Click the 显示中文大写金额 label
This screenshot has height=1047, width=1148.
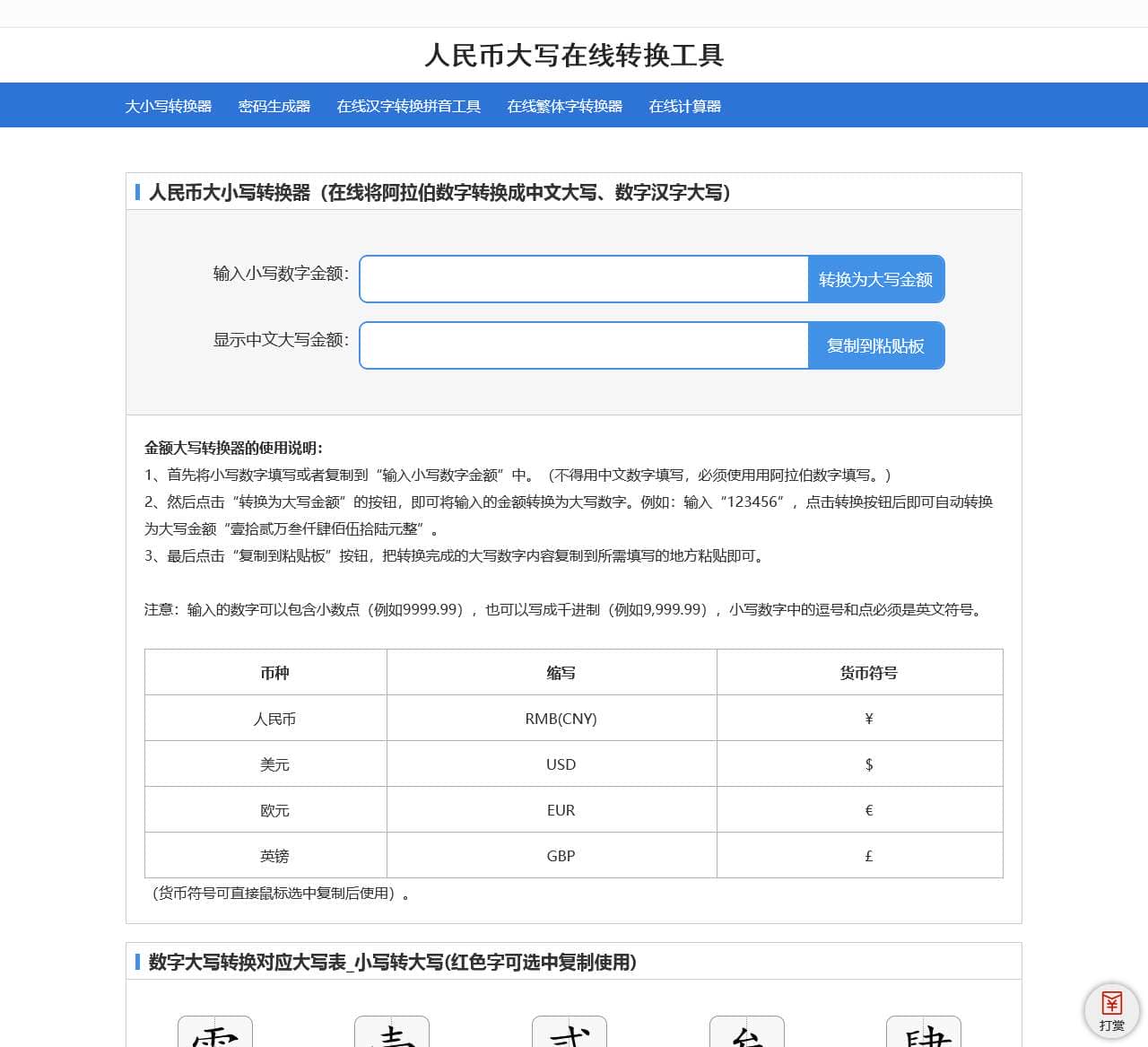pyautogui.click(x=281, y=340)
